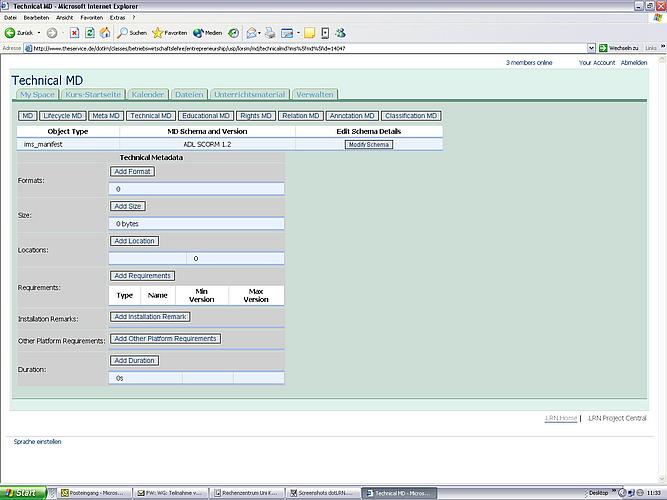667x500 pixels.
Task: Open the Extras menu
Action: 117,18
